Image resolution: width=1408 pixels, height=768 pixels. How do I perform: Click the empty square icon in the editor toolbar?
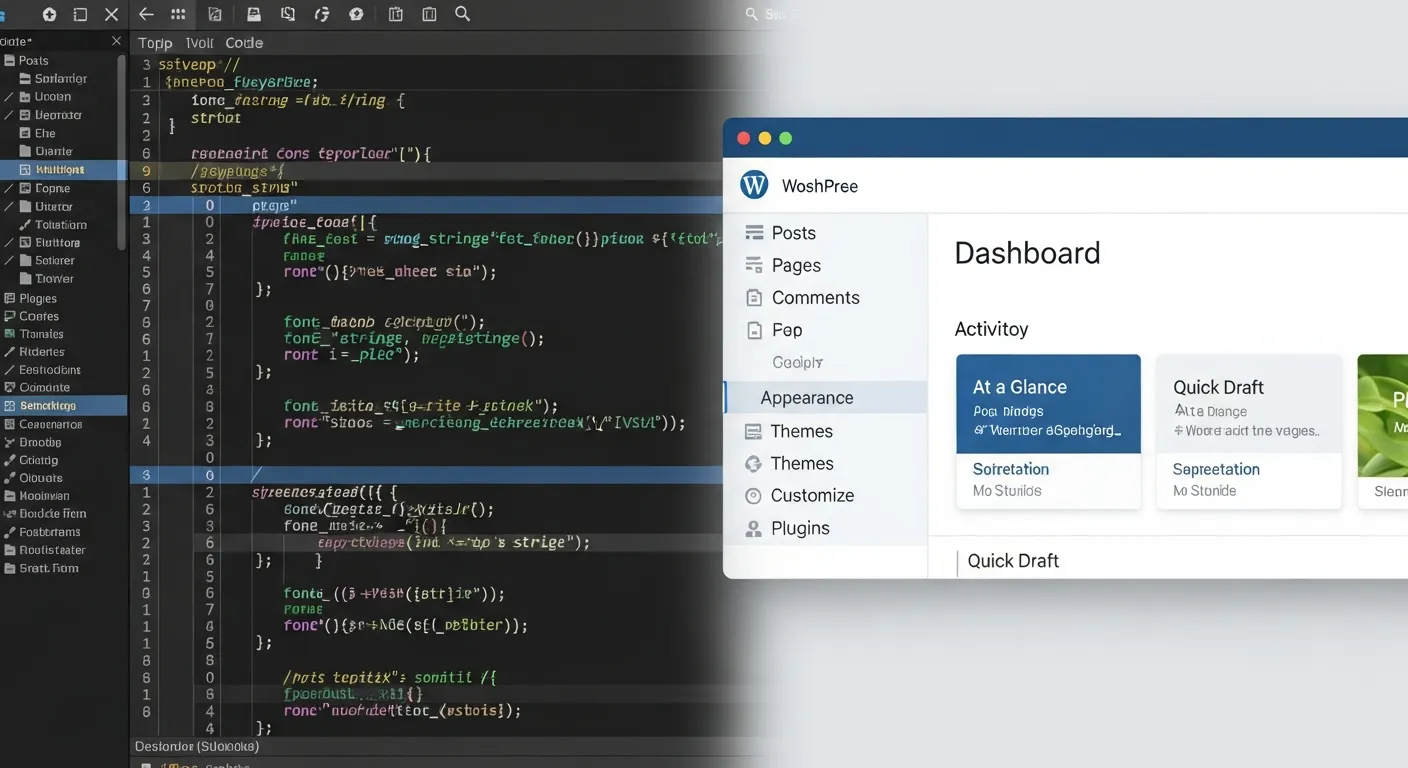(80, 14)
